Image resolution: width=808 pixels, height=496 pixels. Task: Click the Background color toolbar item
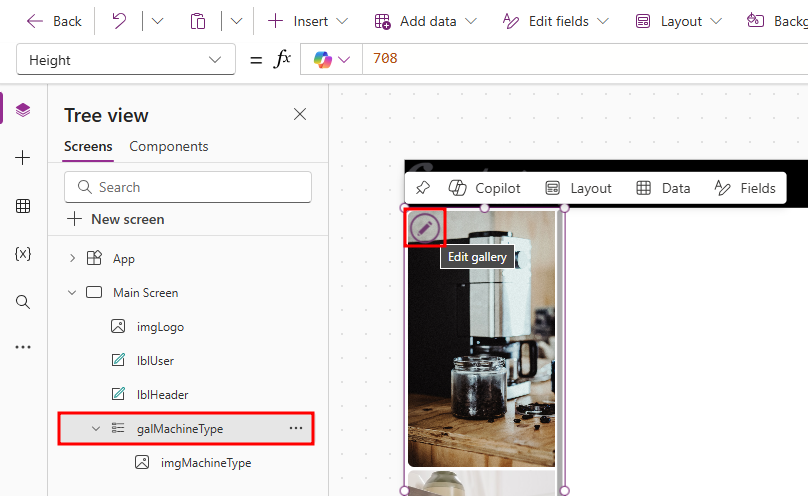click(x=777, y=21)
